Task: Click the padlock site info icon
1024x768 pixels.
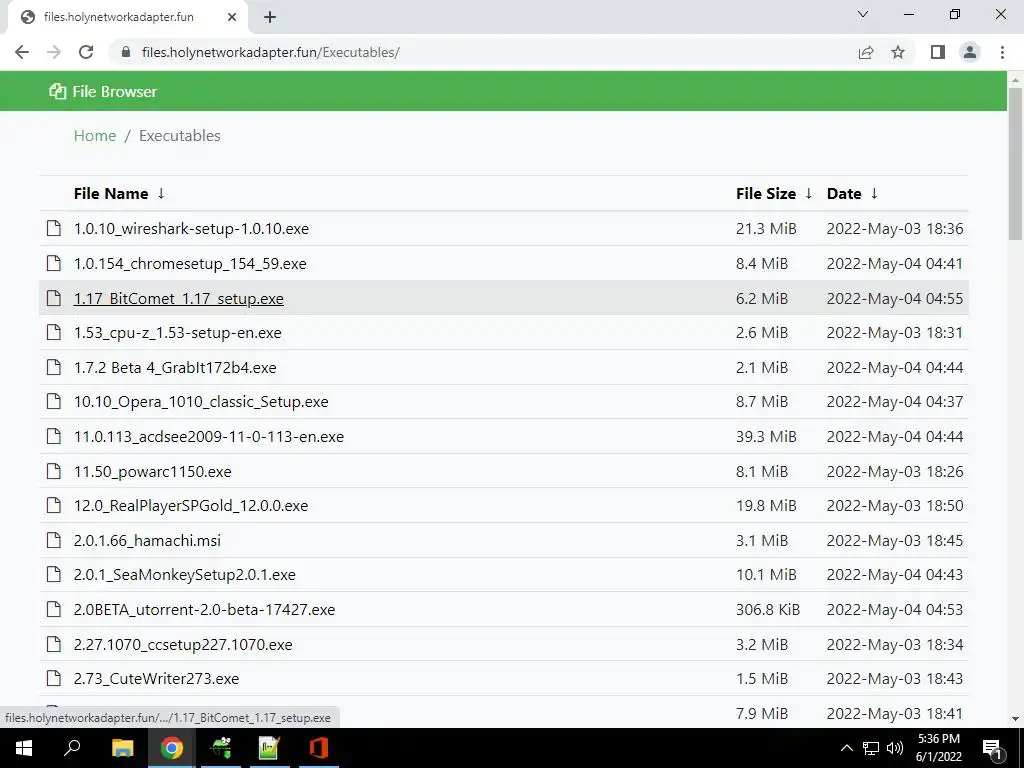Action: pyautogui.click(x=126, y=52)
